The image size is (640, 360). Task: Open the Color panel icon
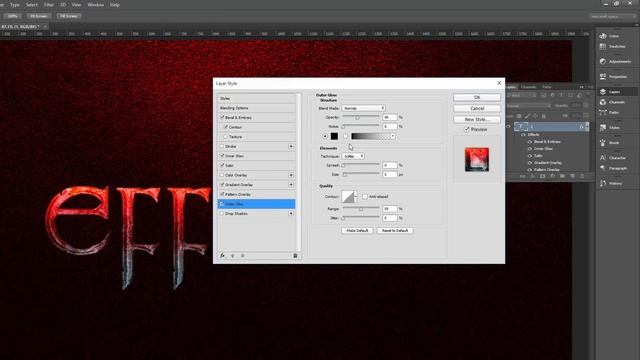tap(603, 36)
